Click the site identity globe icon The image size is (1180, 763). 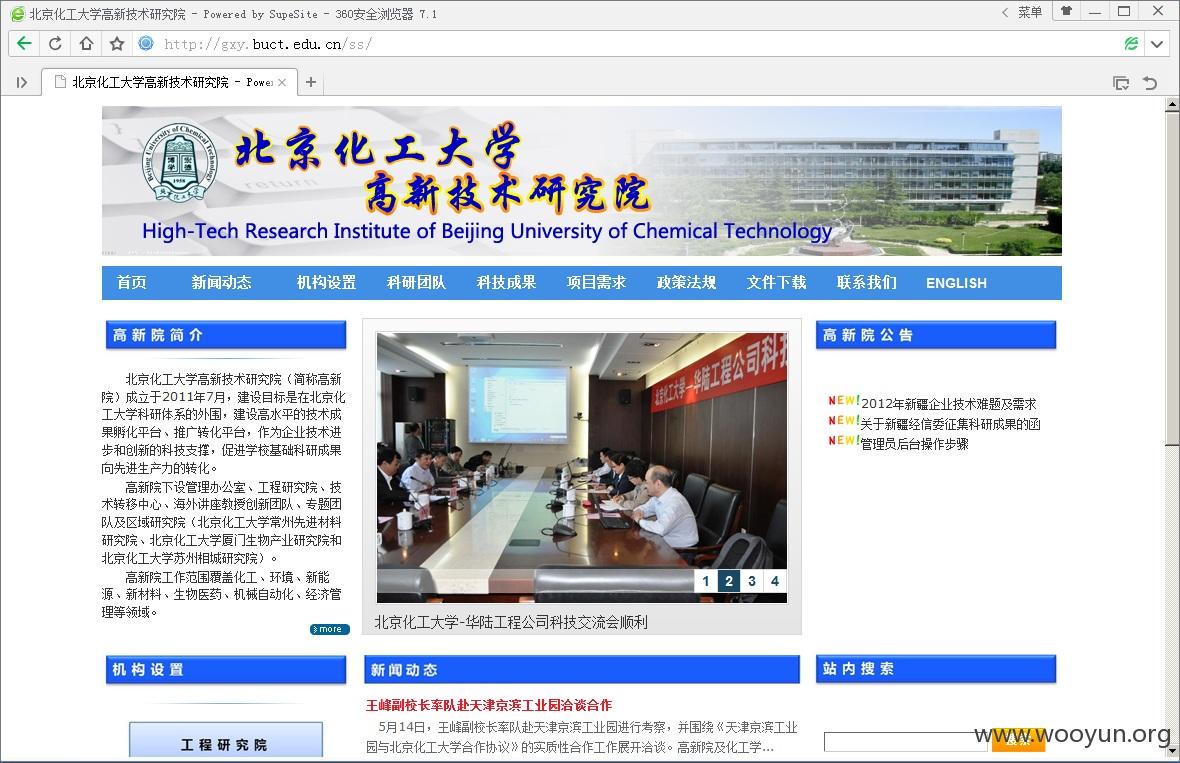(x=146, y=44)
